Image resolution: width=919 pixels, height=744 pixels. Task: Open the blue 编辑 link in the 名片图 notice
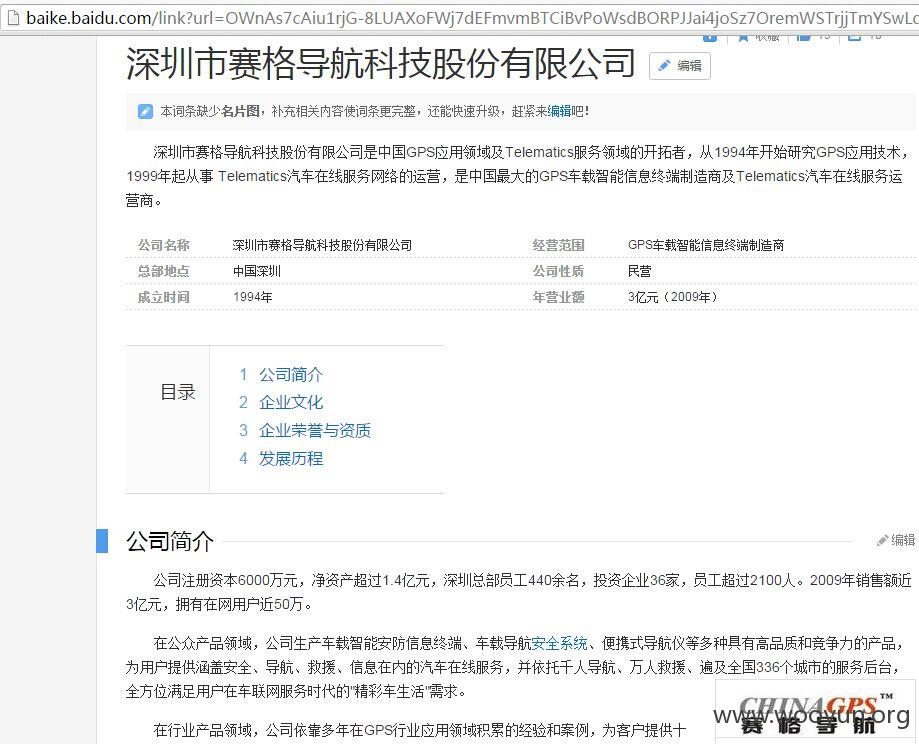coord(559,111)
